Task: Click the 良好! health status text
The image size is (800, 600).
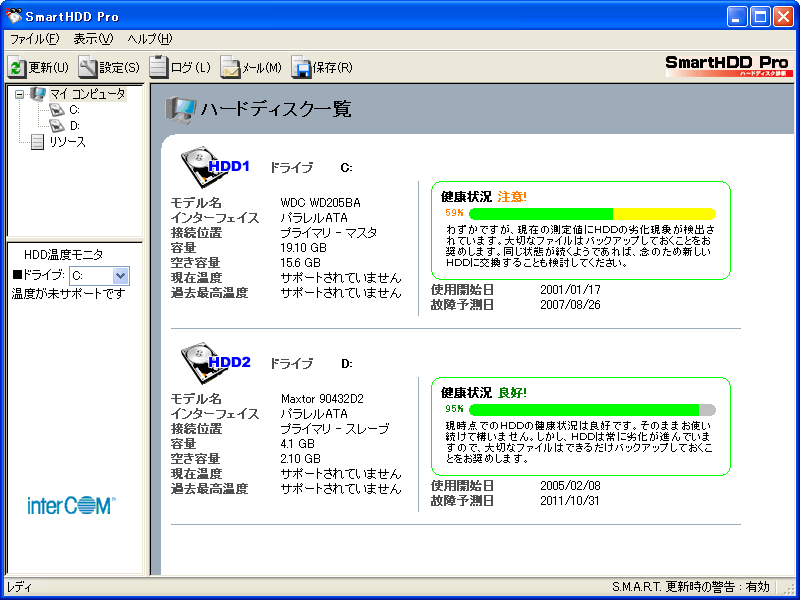Action: point(512,392)
